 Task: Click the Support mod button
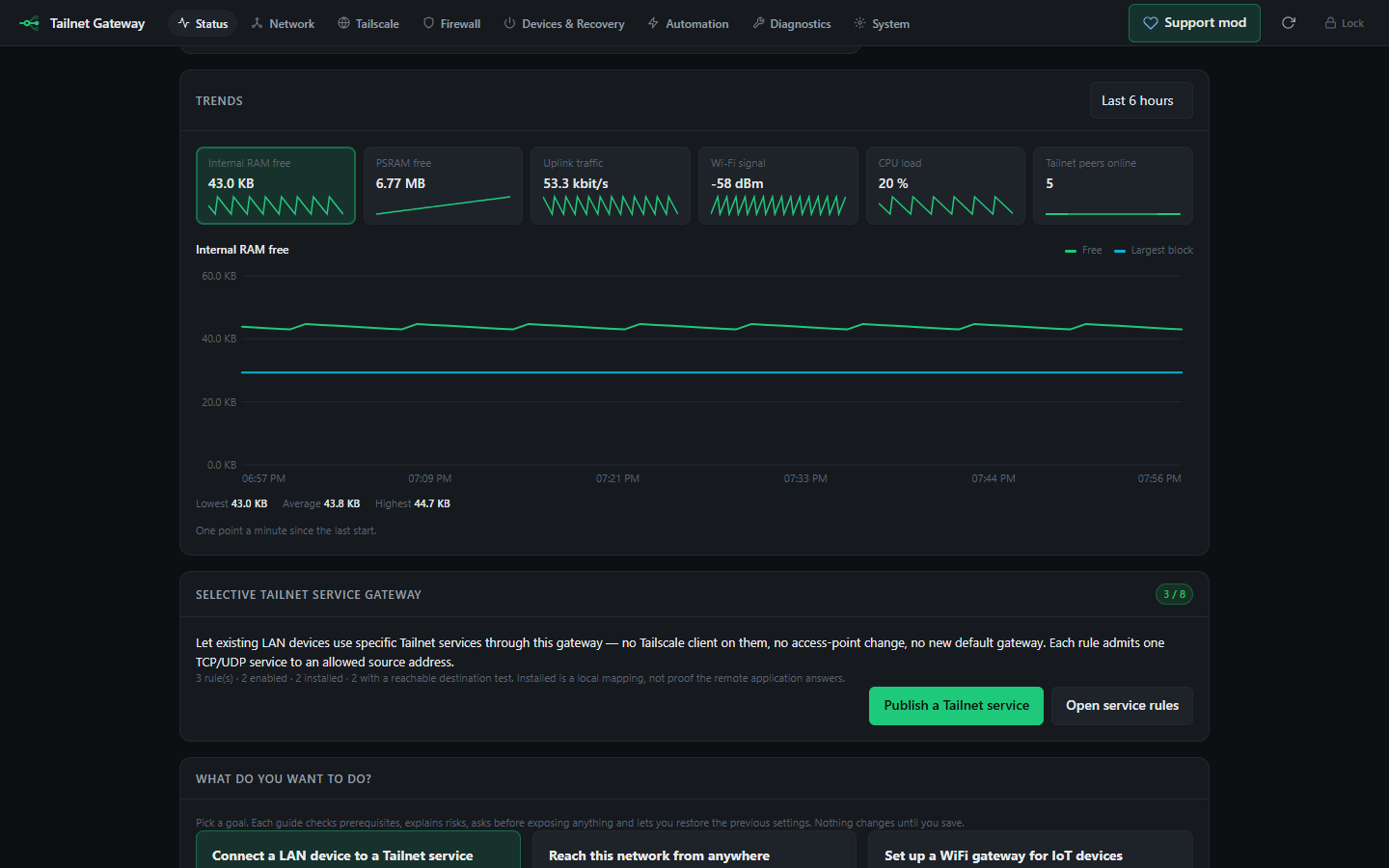pos(1194,23)
